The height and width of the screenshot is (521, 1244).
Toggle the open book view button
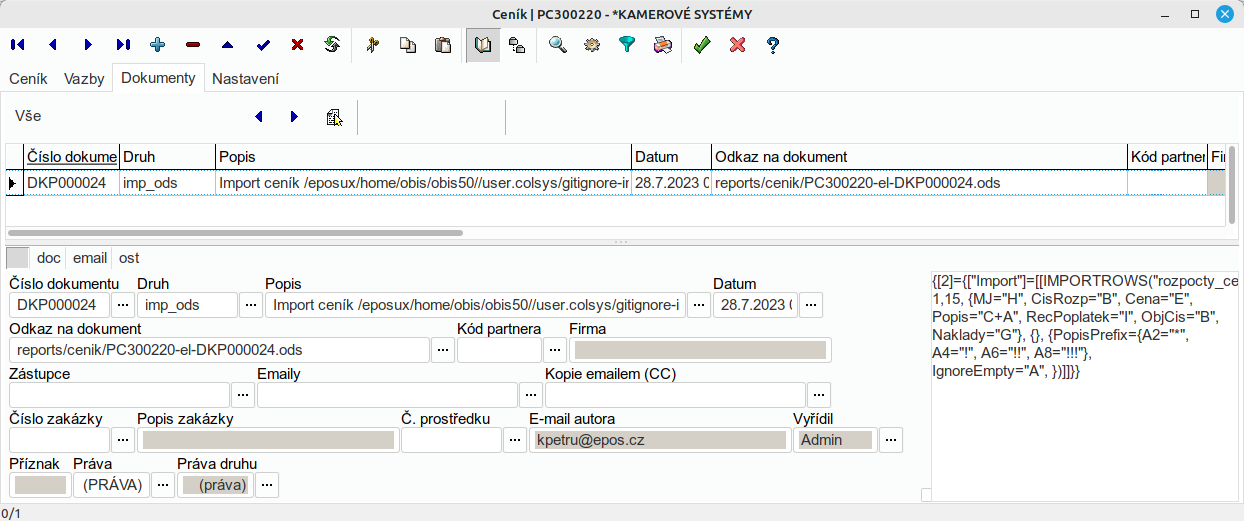click(483, 45)
